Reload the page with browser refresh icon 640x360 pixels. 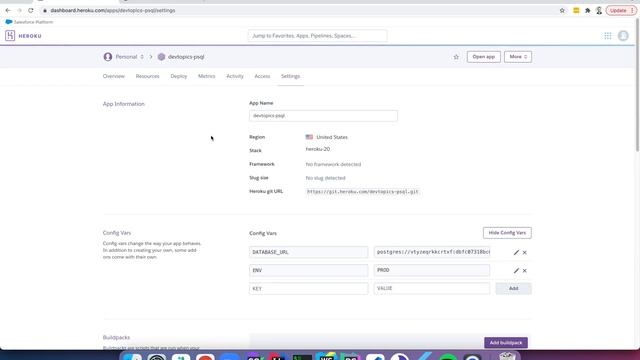31,10
